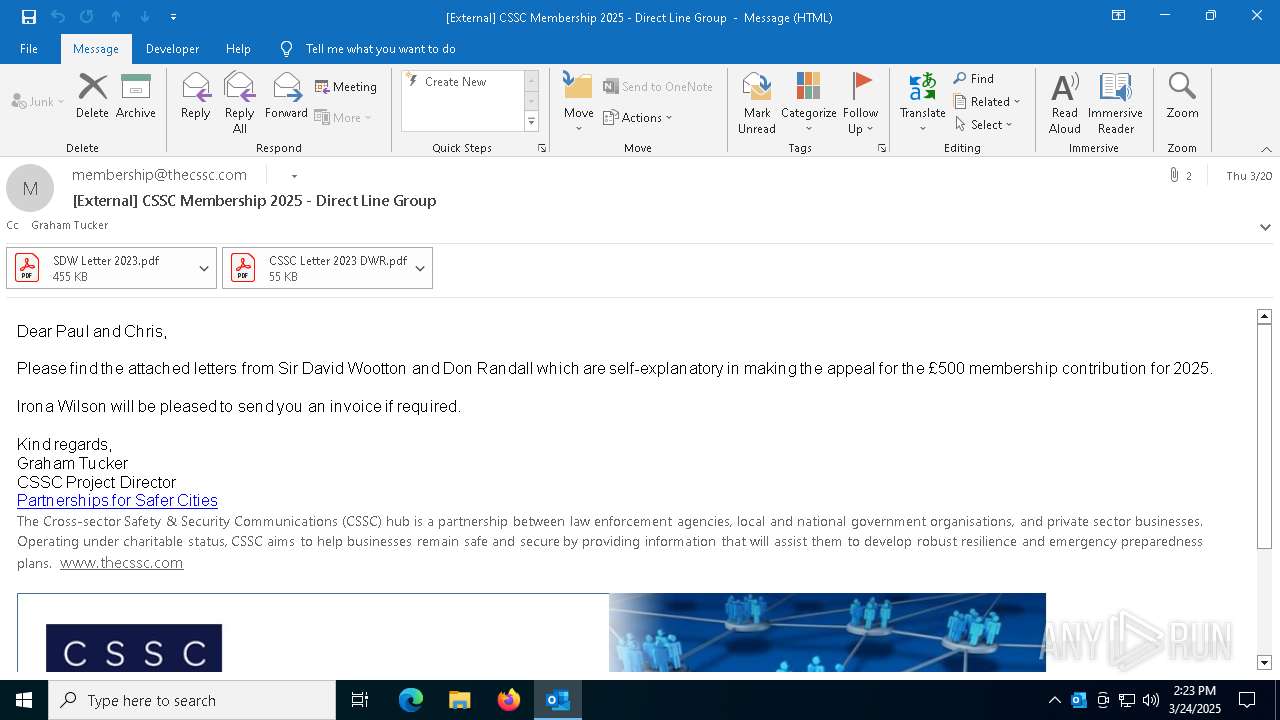Visit the www.thecssc.com link

[121, 563]
